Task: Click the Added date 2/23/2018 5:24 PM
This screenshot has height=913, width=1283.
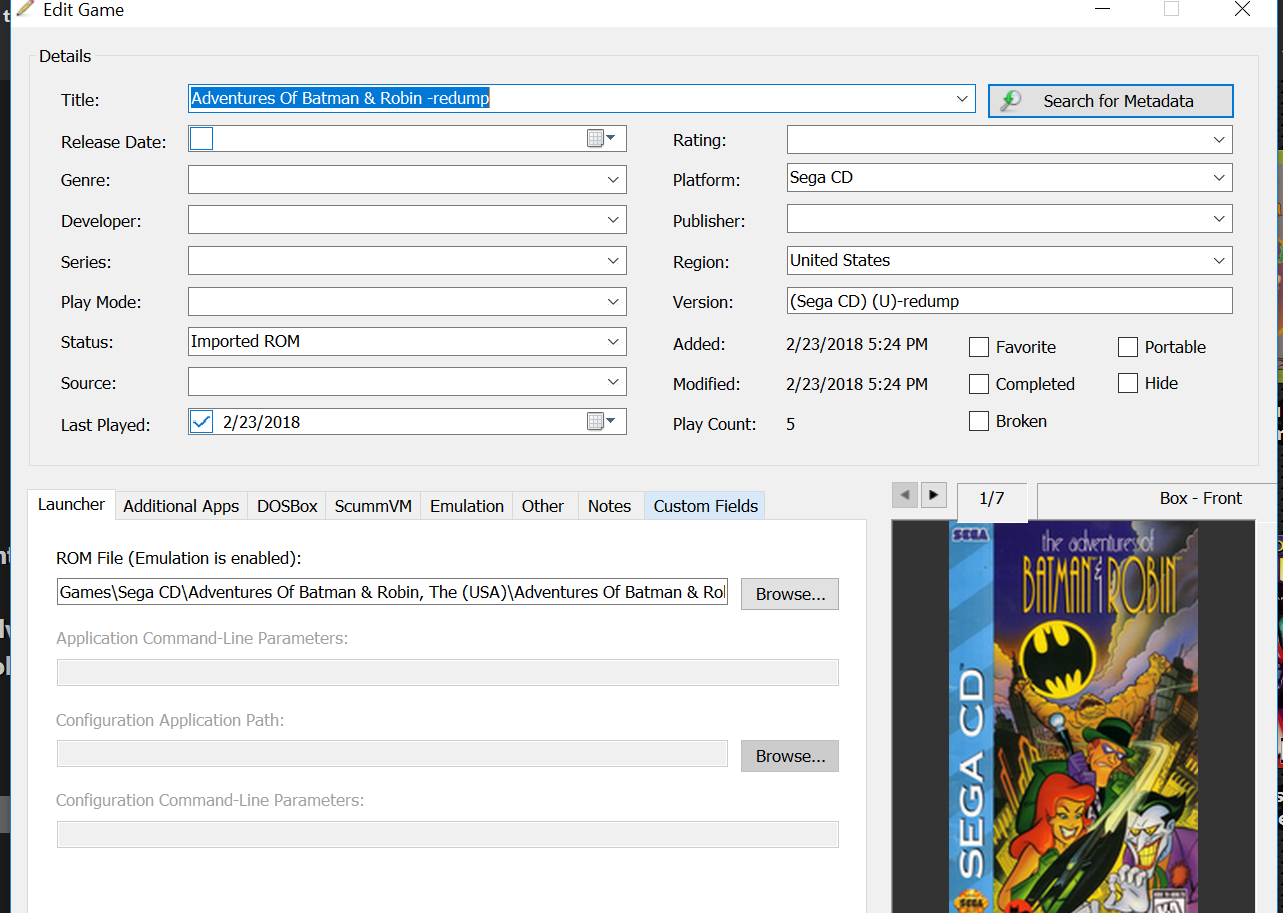Action: click(857, 344)
